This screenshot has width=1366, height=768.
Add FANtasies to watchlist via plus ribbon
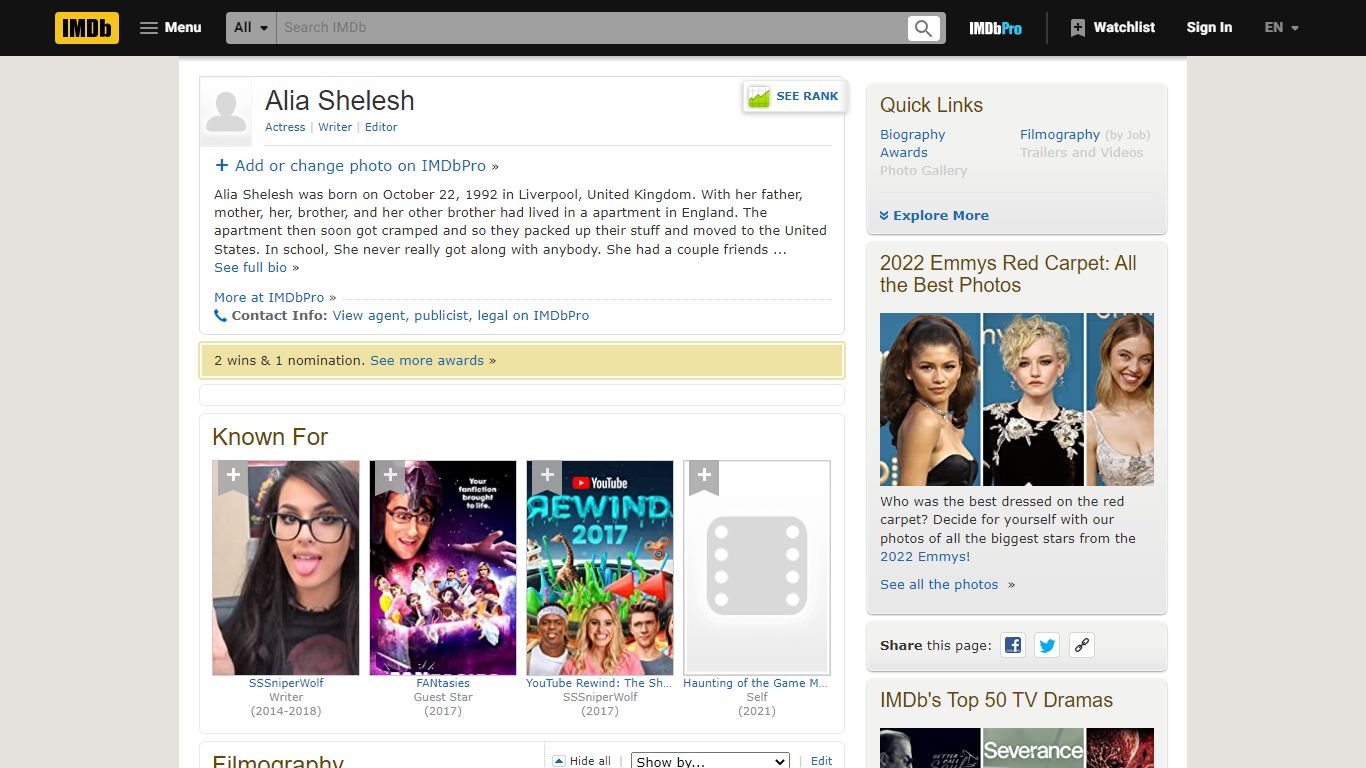[x=390, y=477]
